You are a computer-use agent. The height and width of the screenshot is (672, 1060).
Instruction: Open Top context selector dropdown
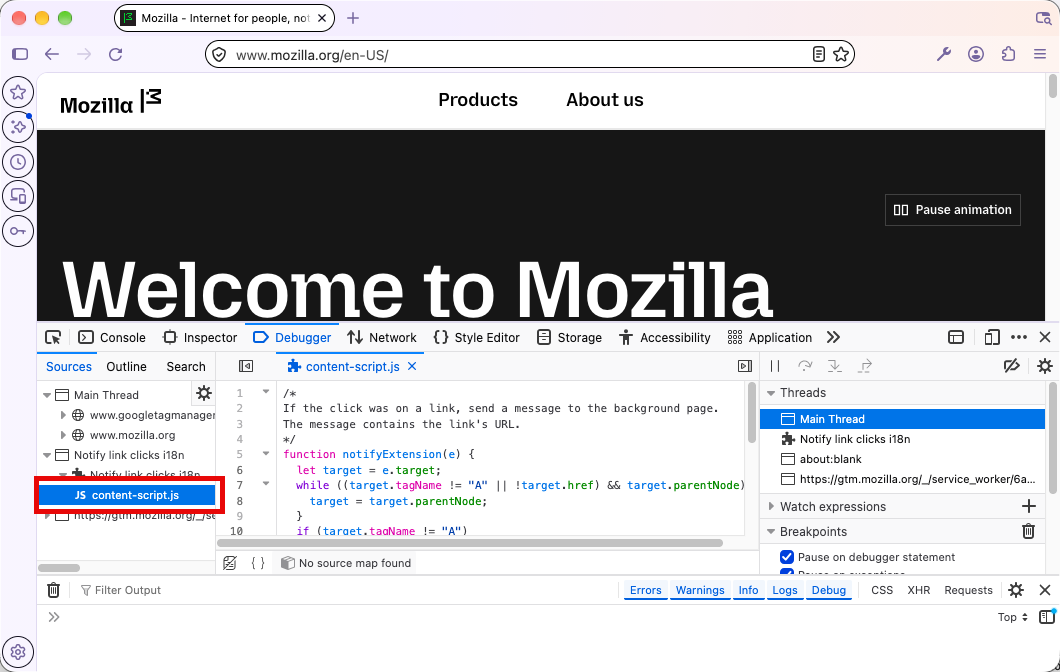click(1012, 617)
